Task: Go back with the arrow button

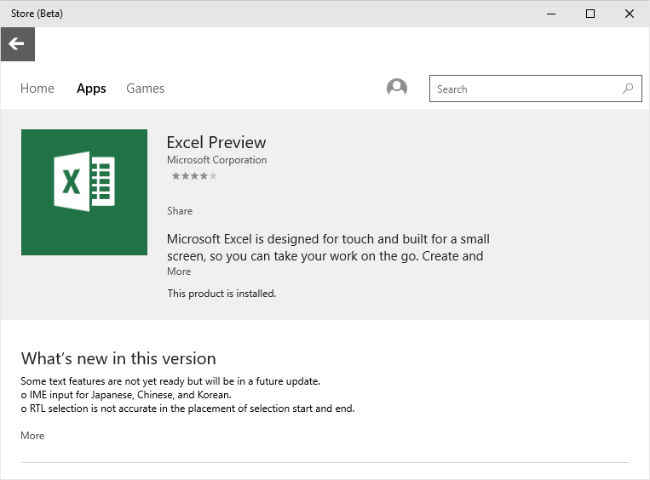Action: coord(17,44)
